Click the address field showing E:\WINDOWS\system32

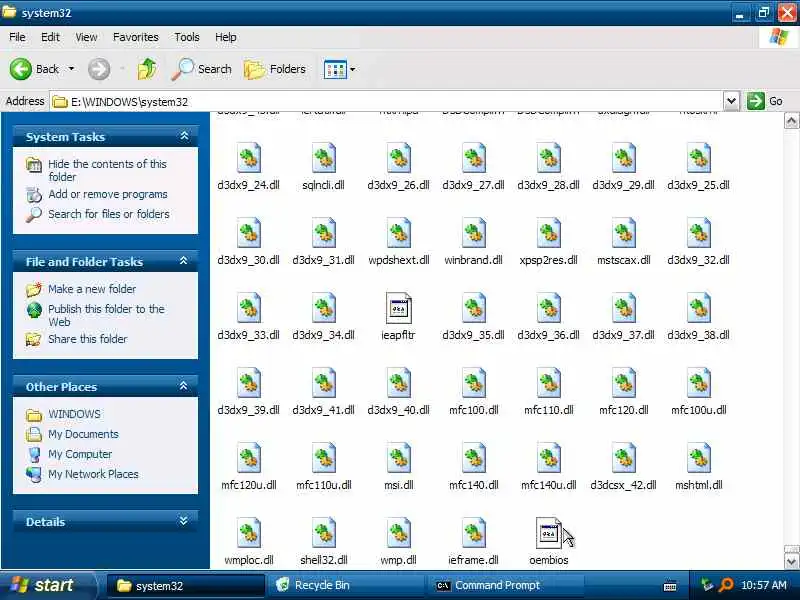pyautogui.click(x=387, y=102)
